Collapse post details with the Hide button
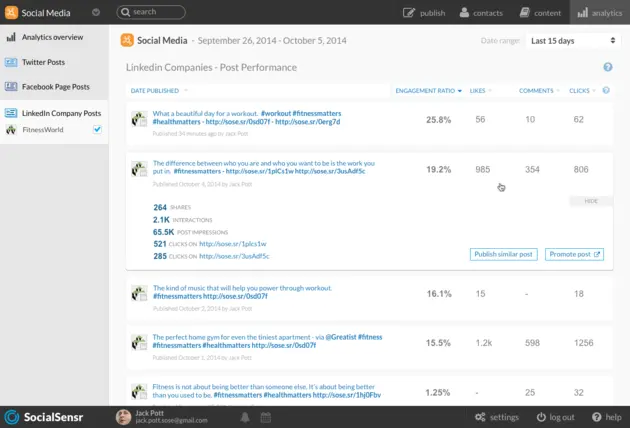The height and width of the screenshot is (428, 630). 591,201
